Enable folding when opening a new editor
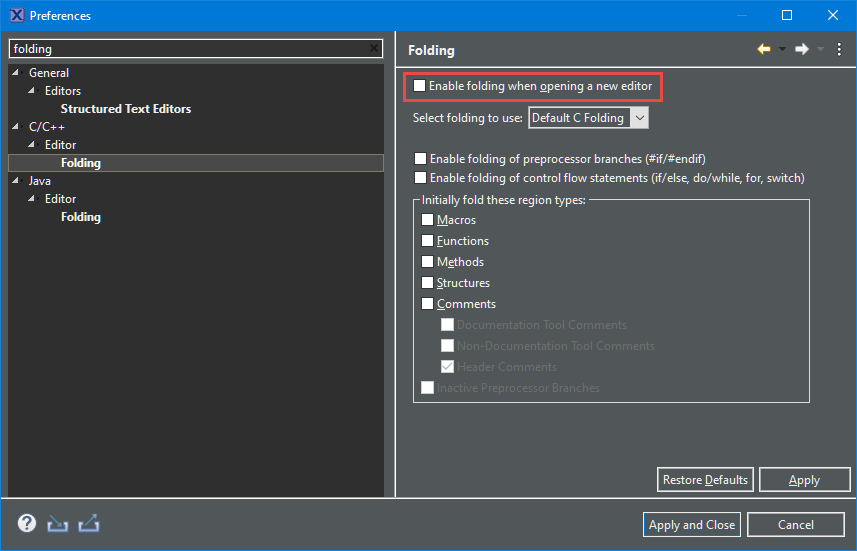The width and height of the screenshot is (857, 551). click(420, 86)
